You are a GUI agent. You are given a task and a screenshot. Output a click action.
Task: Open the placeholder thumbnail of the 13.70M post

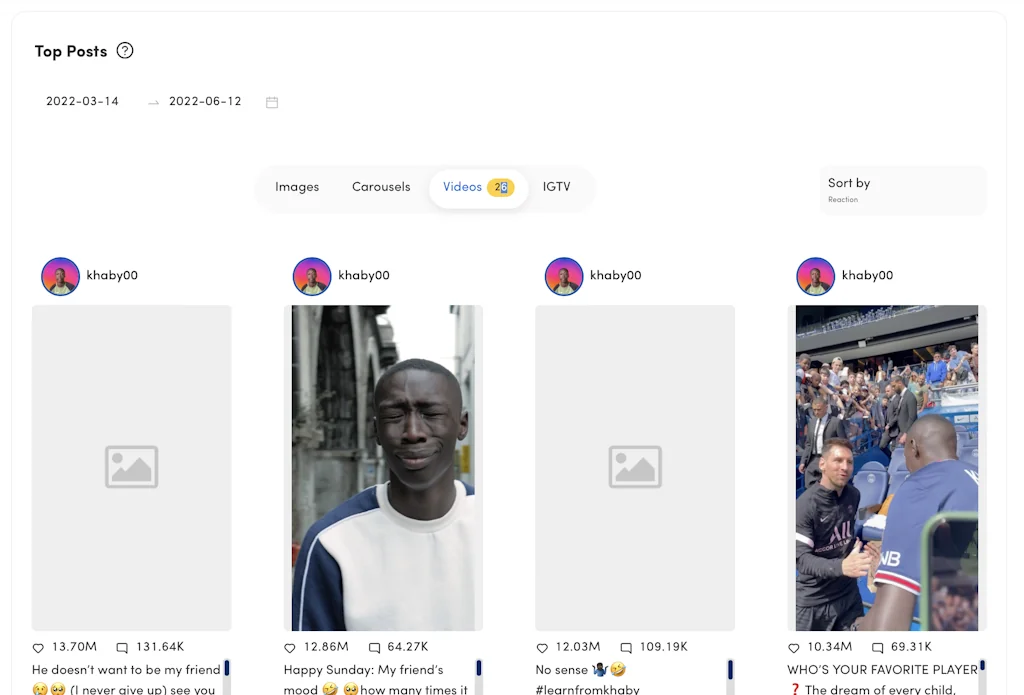tap(131, 468)
